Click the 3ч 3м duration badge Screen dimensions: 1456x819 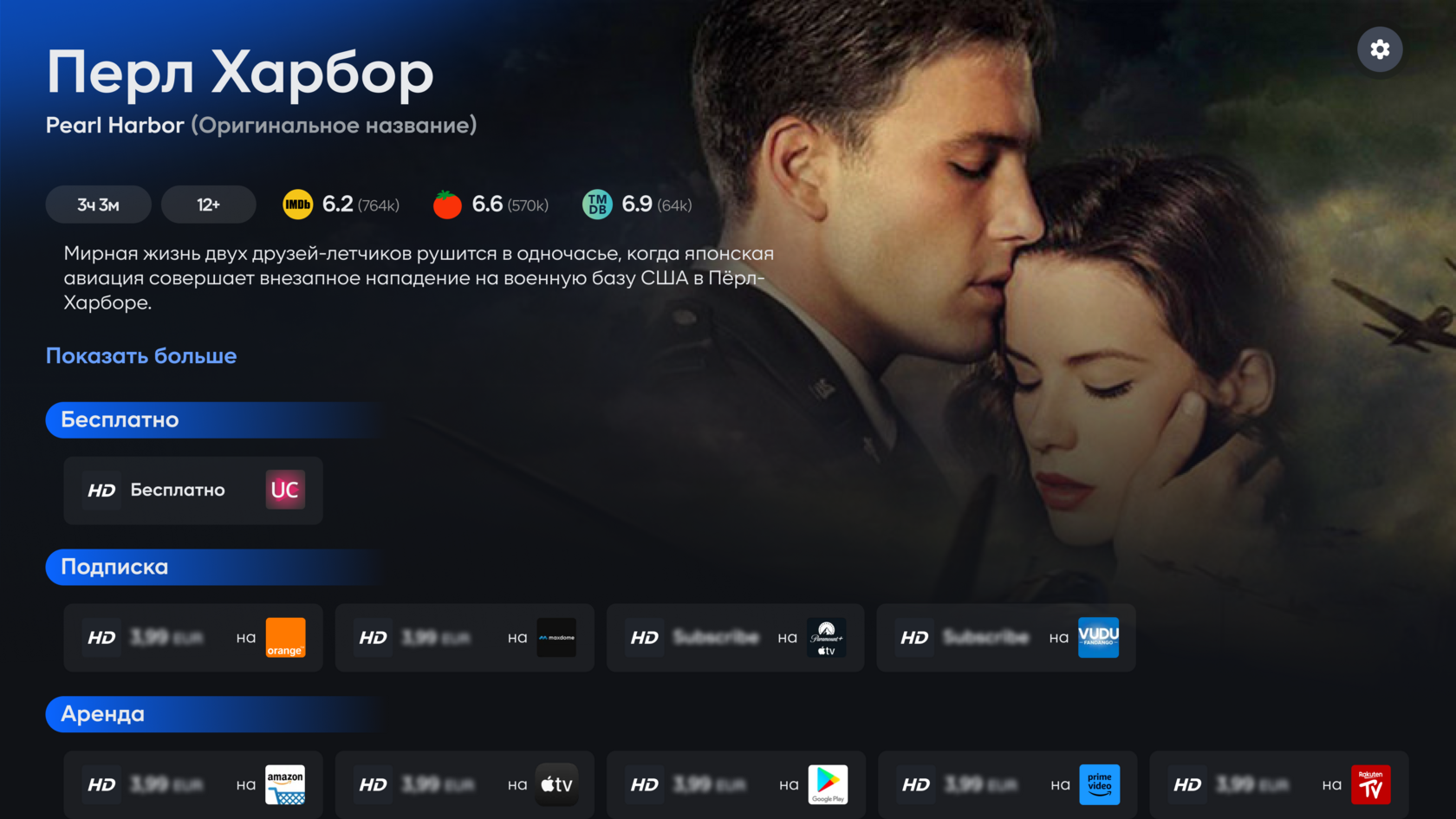[99, 205]
